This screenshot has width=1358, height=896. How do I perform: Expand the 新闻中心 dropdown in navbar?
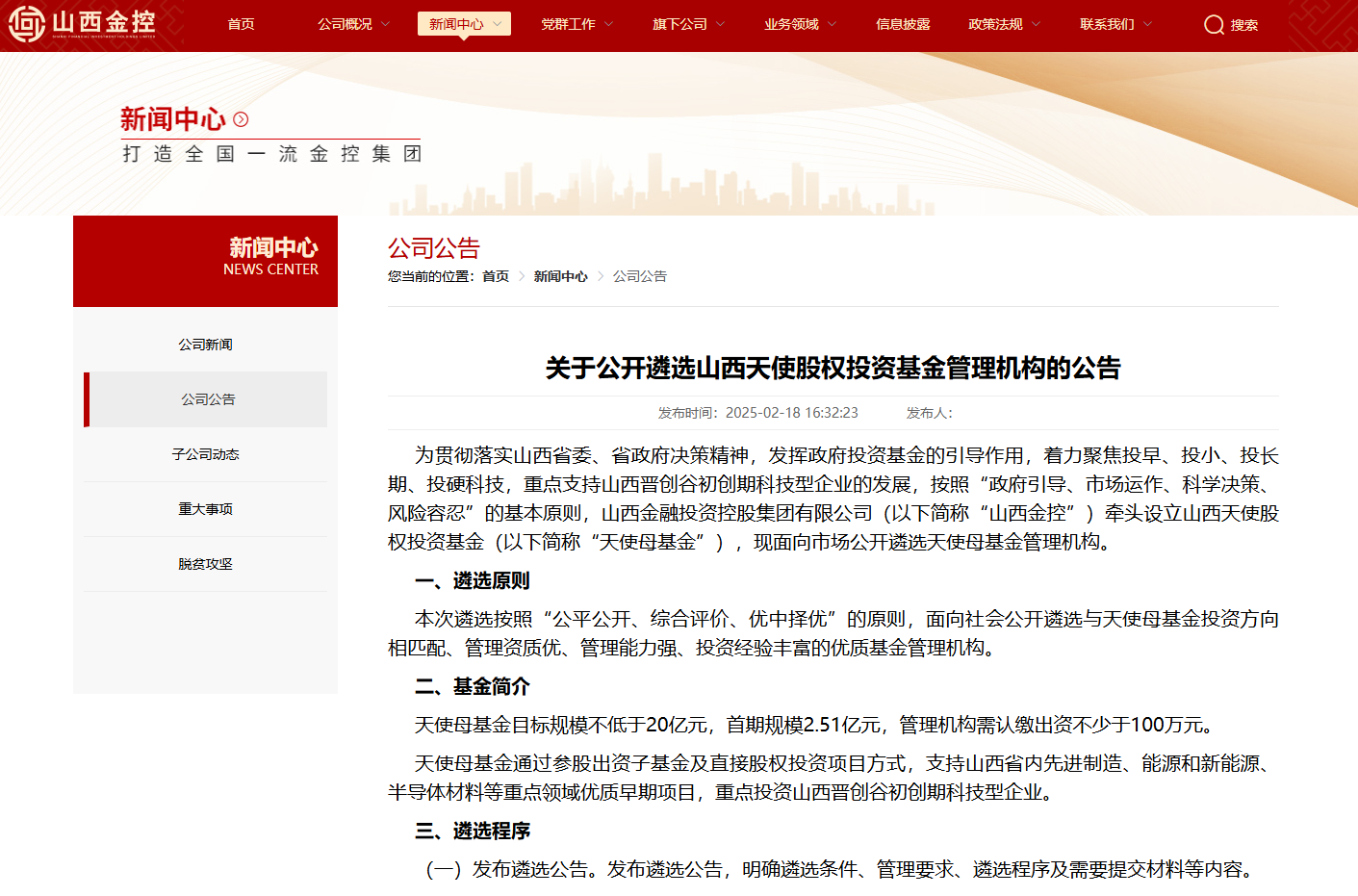coord(464,24)
